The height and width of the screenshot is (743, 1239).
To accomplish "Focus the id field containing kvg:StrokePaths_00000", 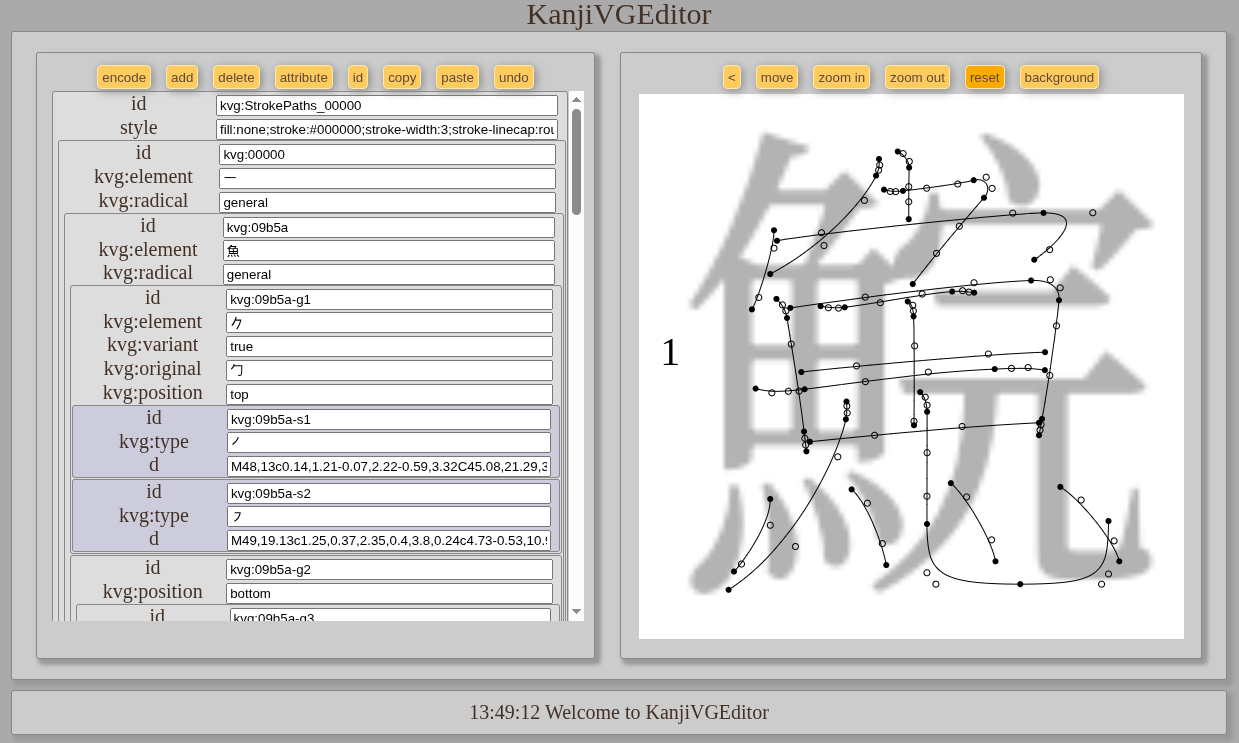I will pyautogui.click(x=387, y=105).
